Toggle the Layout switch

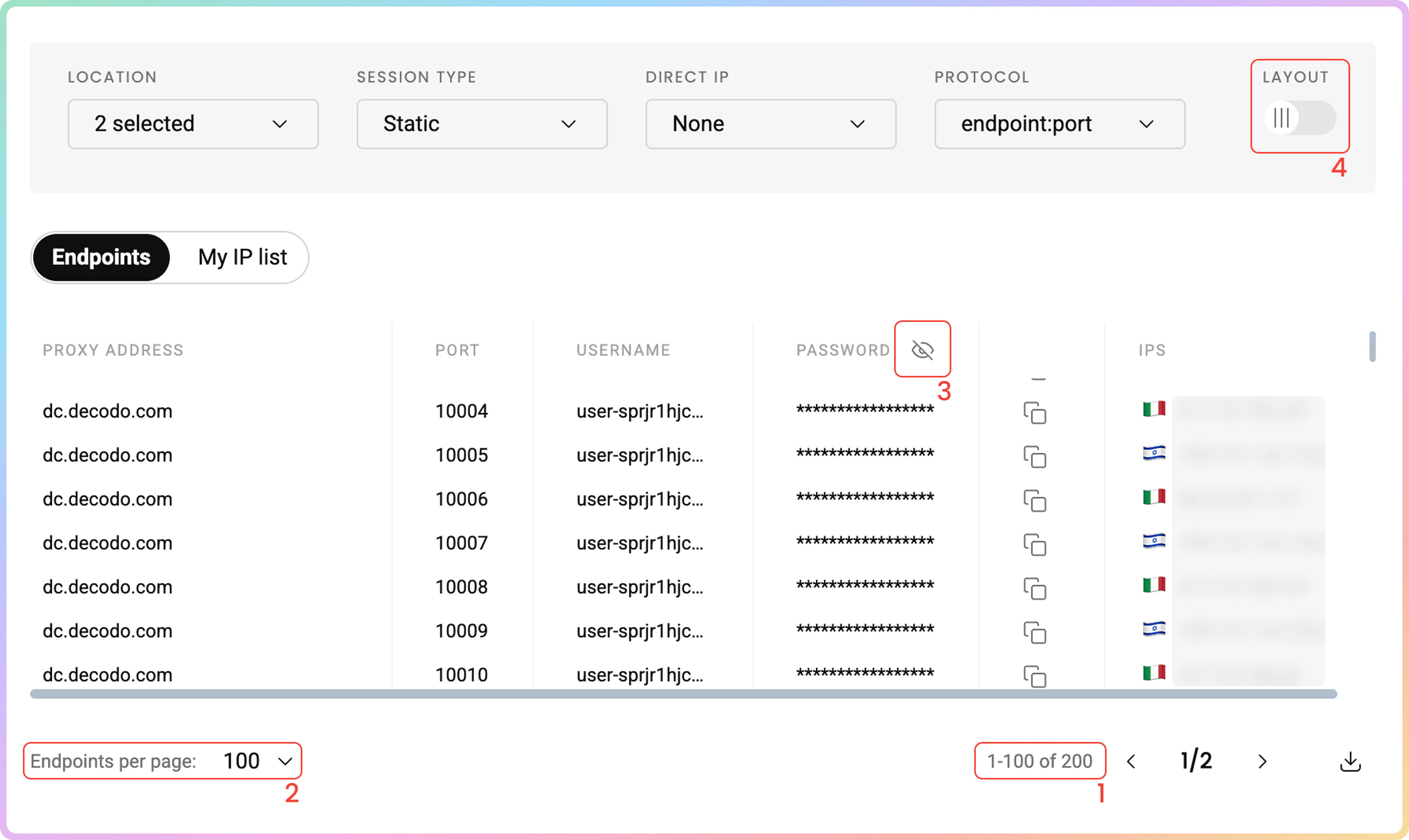click(1300, 118)
